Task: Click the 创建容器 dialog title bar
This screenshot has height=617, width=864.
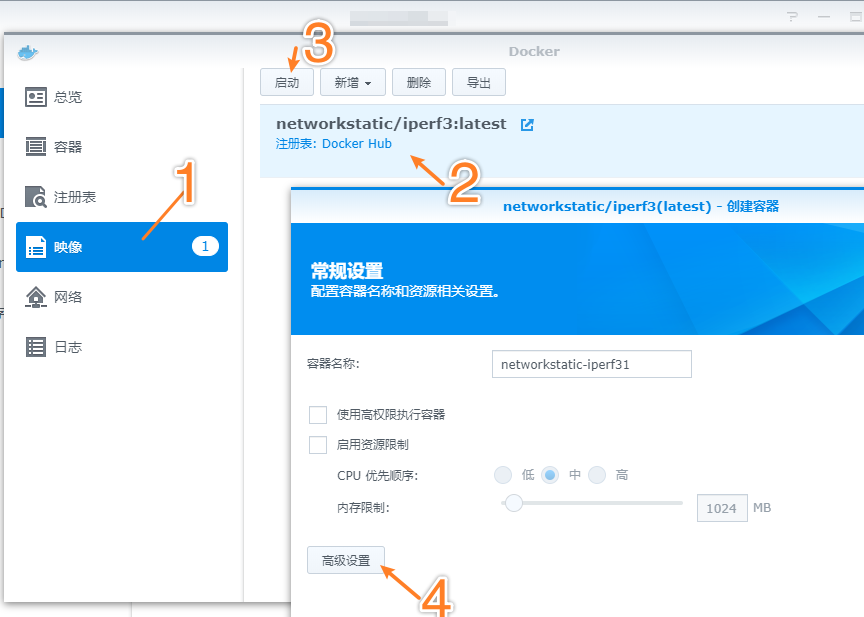Action: click(577, 207)
